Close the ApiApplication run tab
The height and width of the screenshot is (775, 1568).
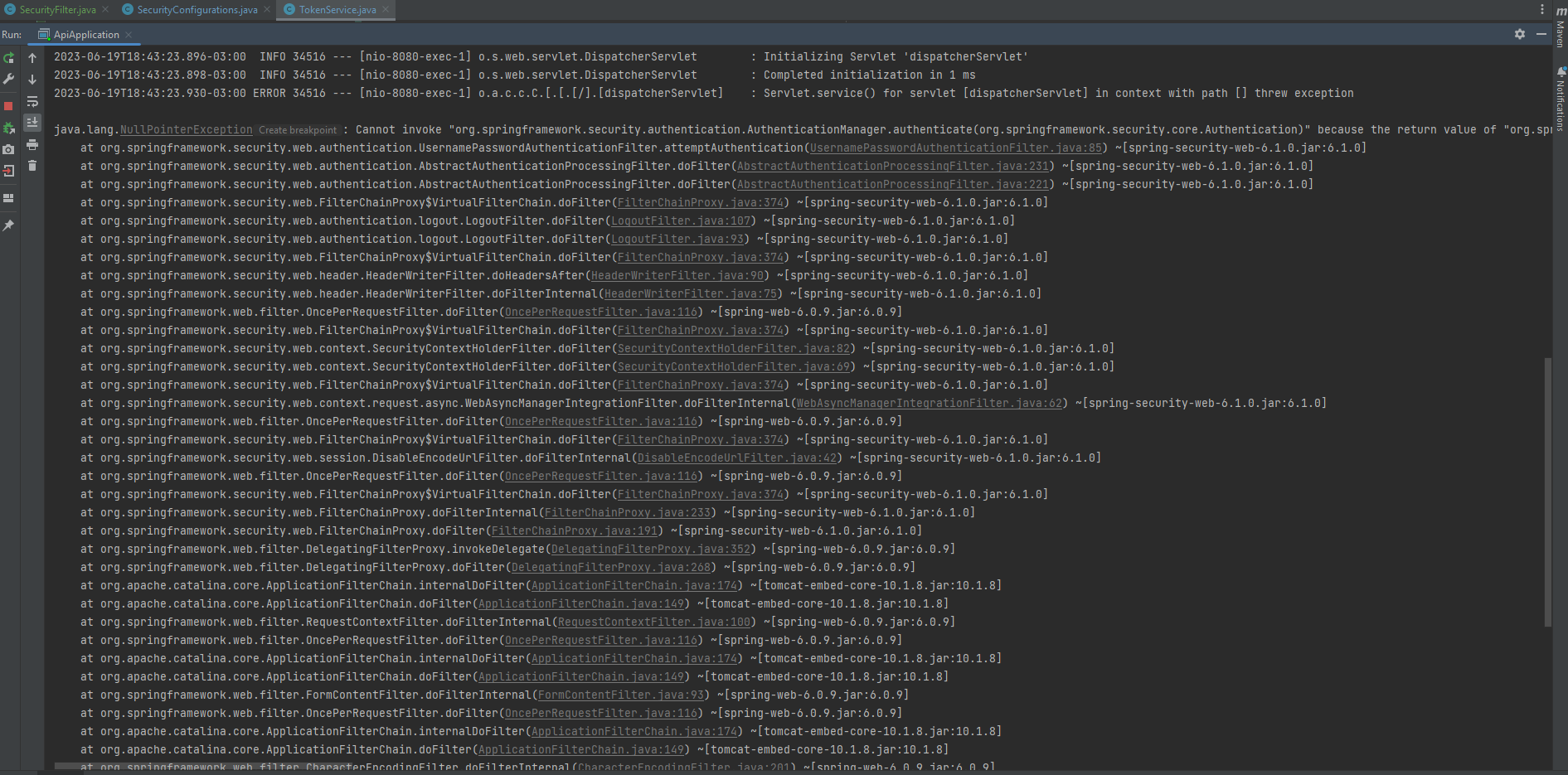tap(129, 35)
